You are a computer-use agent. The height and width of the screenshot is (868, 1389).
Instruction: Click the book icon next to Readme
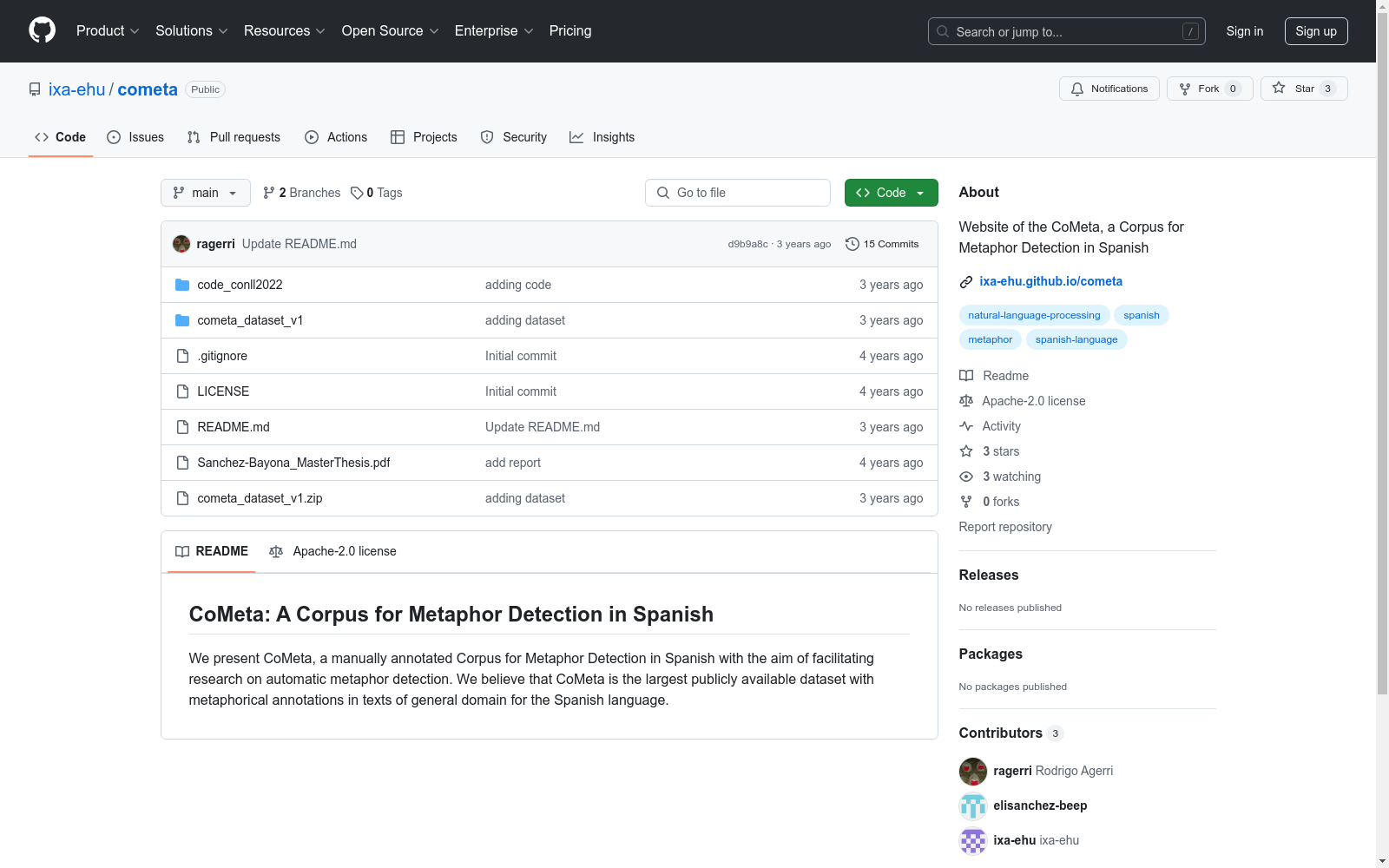(966, 376)
